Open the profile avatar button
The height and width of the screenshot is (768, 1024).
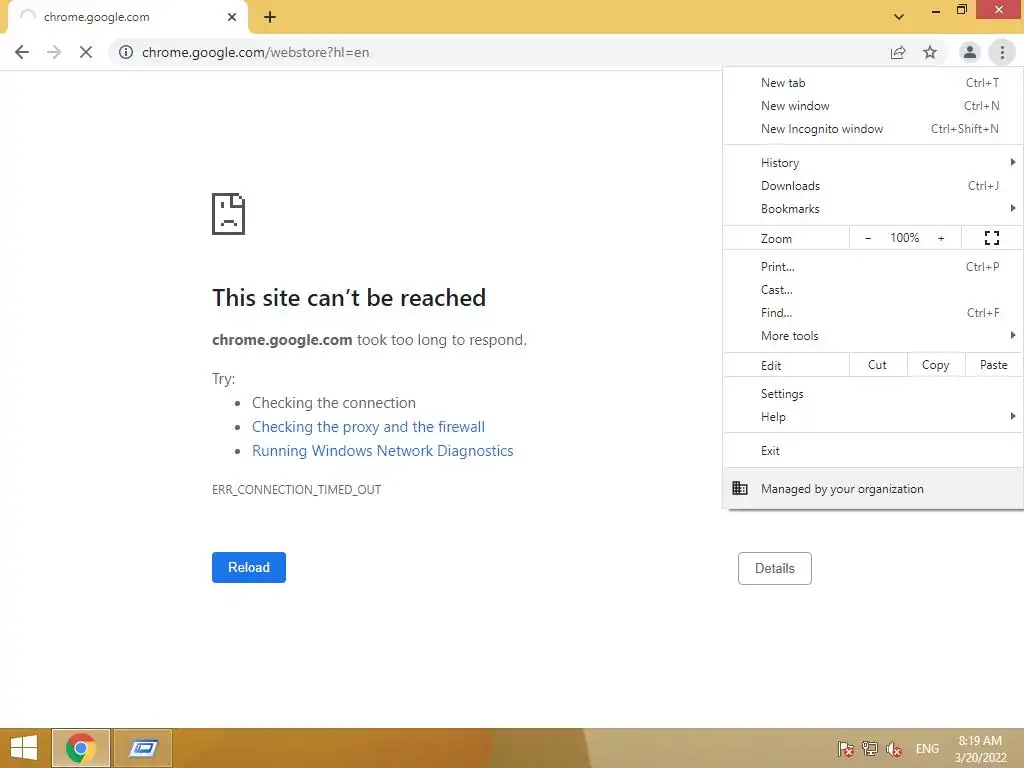970,52
